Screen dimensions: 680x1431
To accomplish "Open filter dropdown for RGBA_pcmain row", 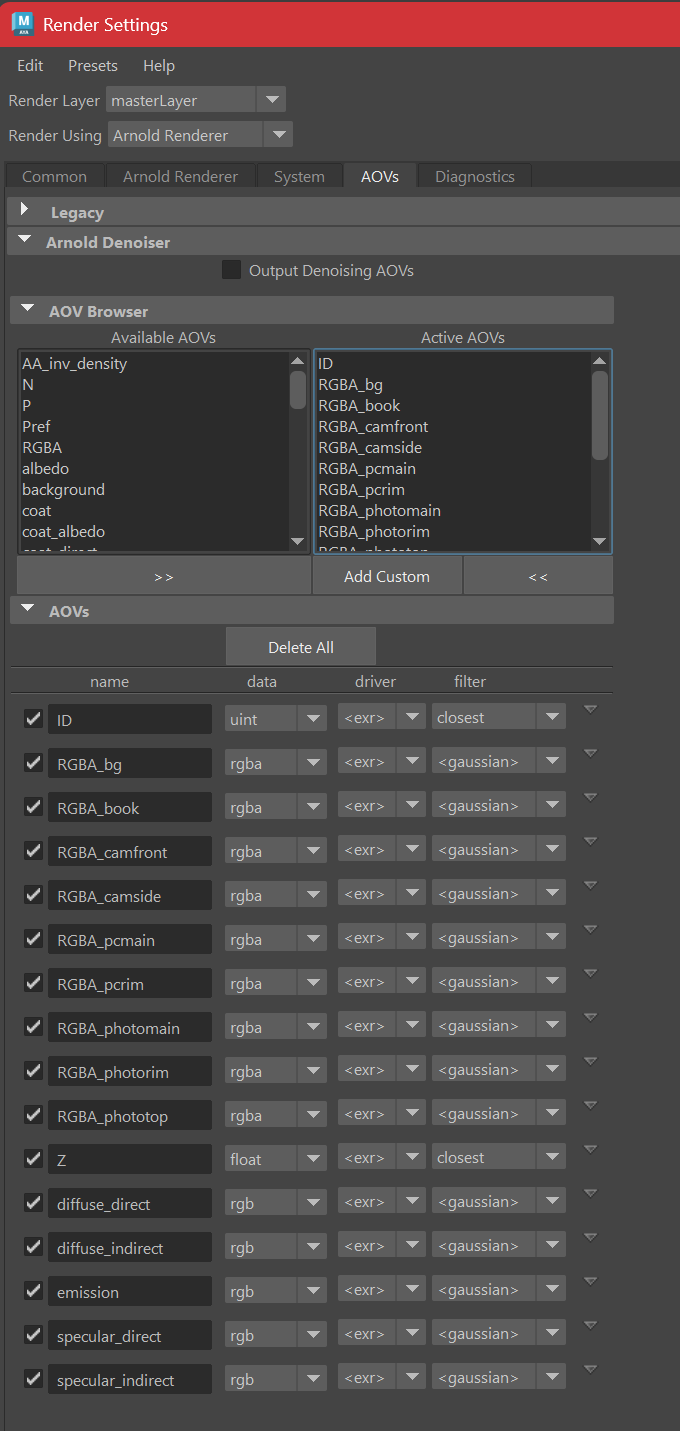I will 499,938.
